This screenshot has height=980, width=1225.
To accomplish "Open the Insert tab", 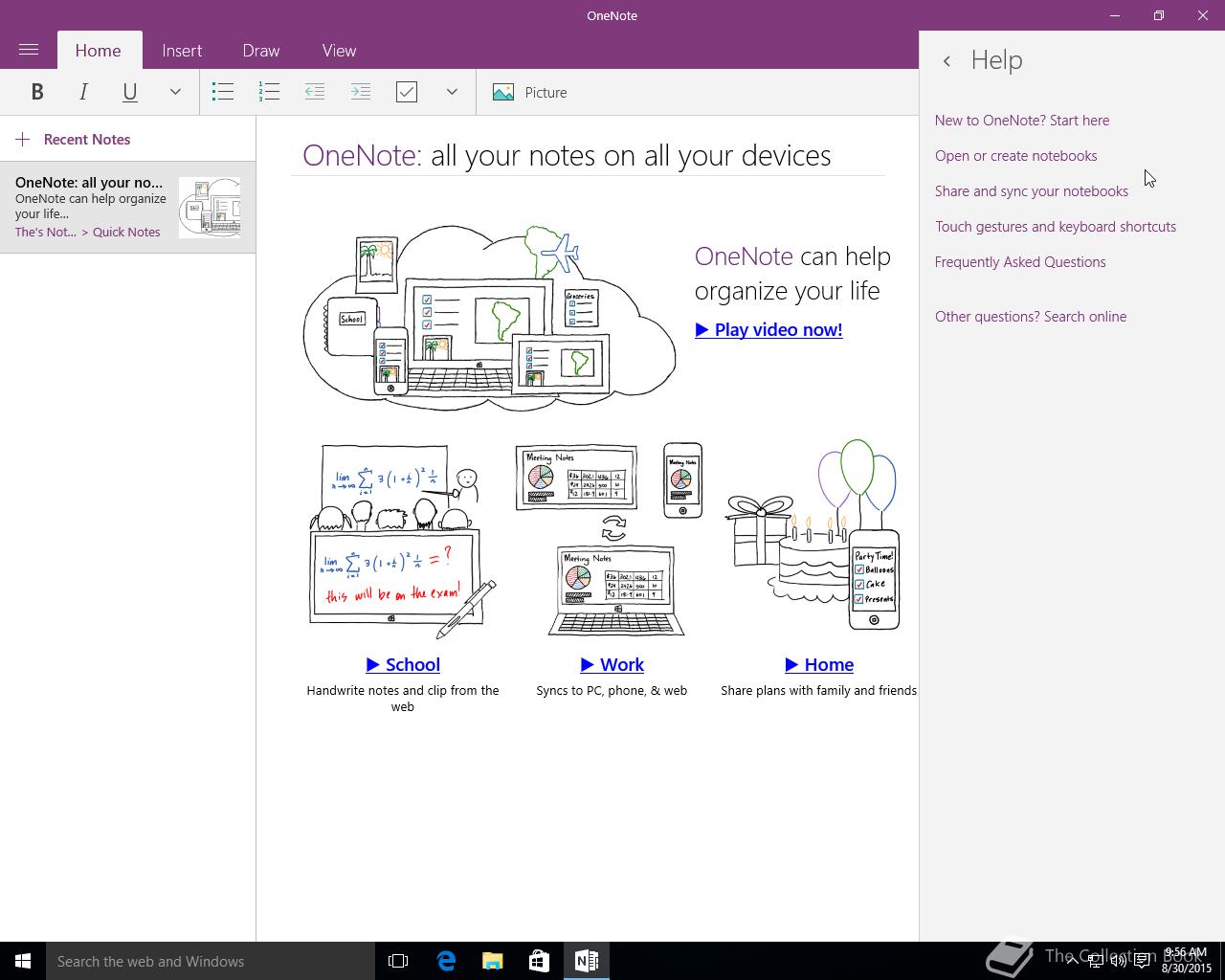I will pyautogui.click(x=182, y=51).
